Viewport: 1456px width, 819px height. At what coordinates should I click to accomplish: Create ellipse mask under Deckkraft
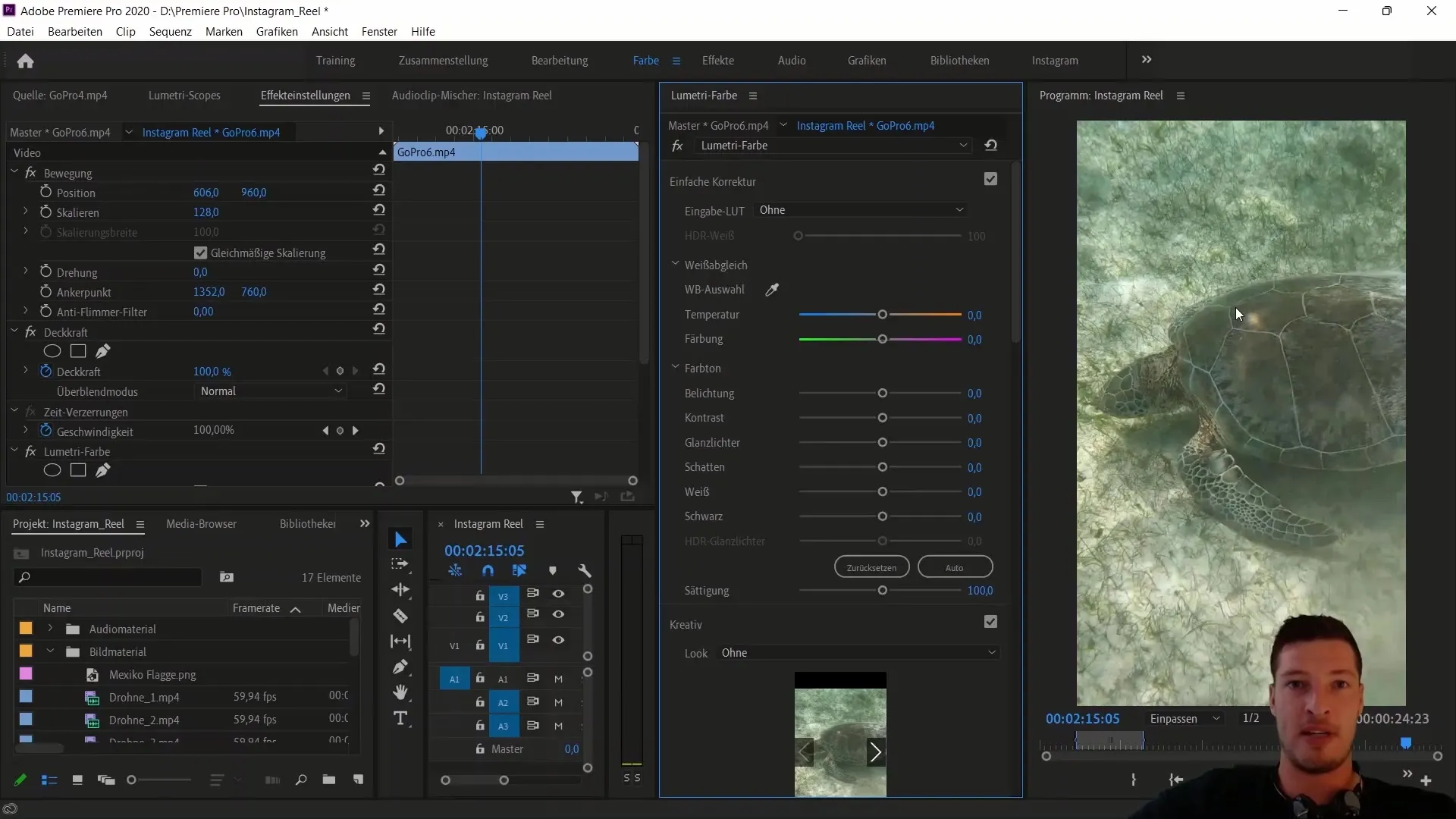click(52, 351)
